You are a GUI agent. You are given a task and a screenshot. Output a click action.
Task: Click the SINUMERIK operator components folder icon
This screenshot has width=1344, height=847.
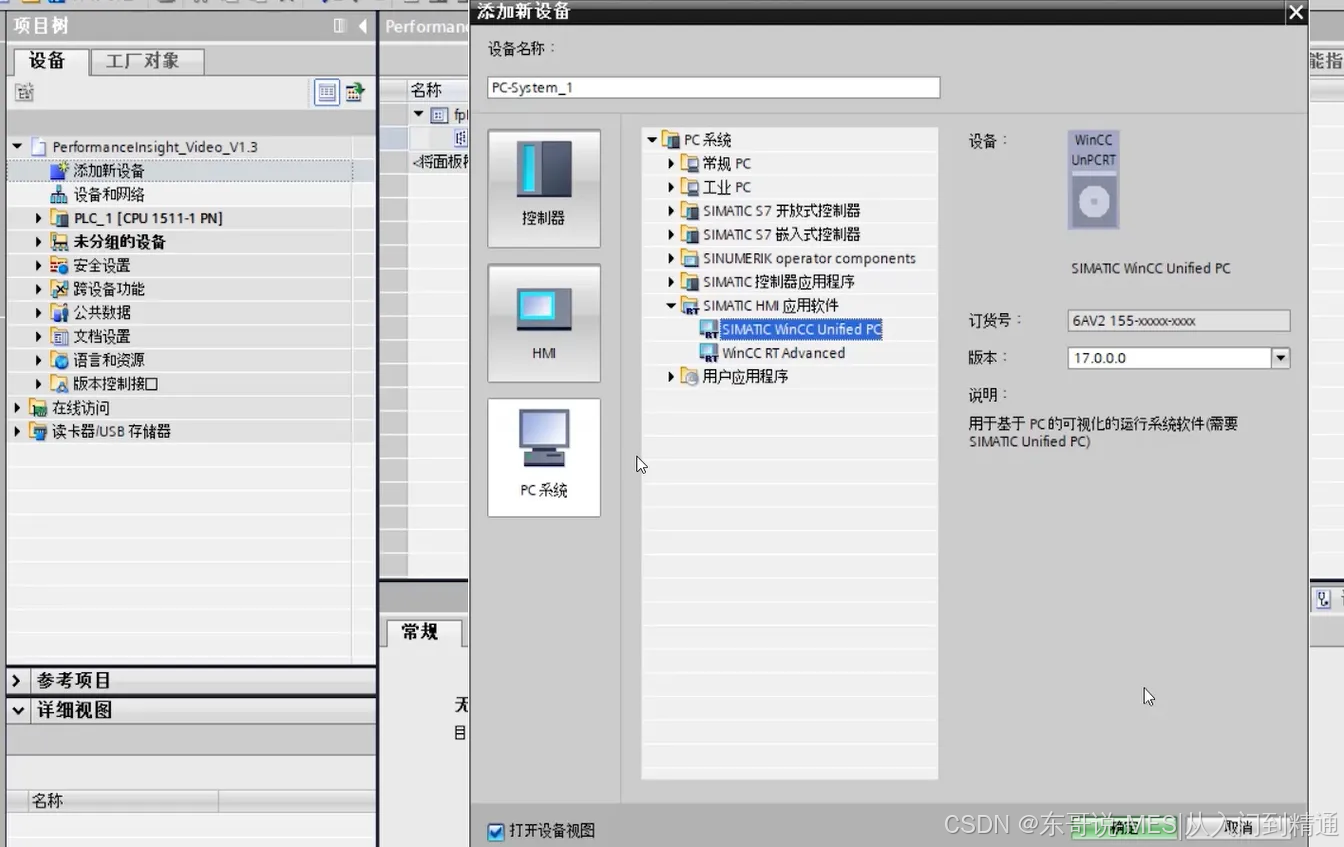click(x=690, y=258)
